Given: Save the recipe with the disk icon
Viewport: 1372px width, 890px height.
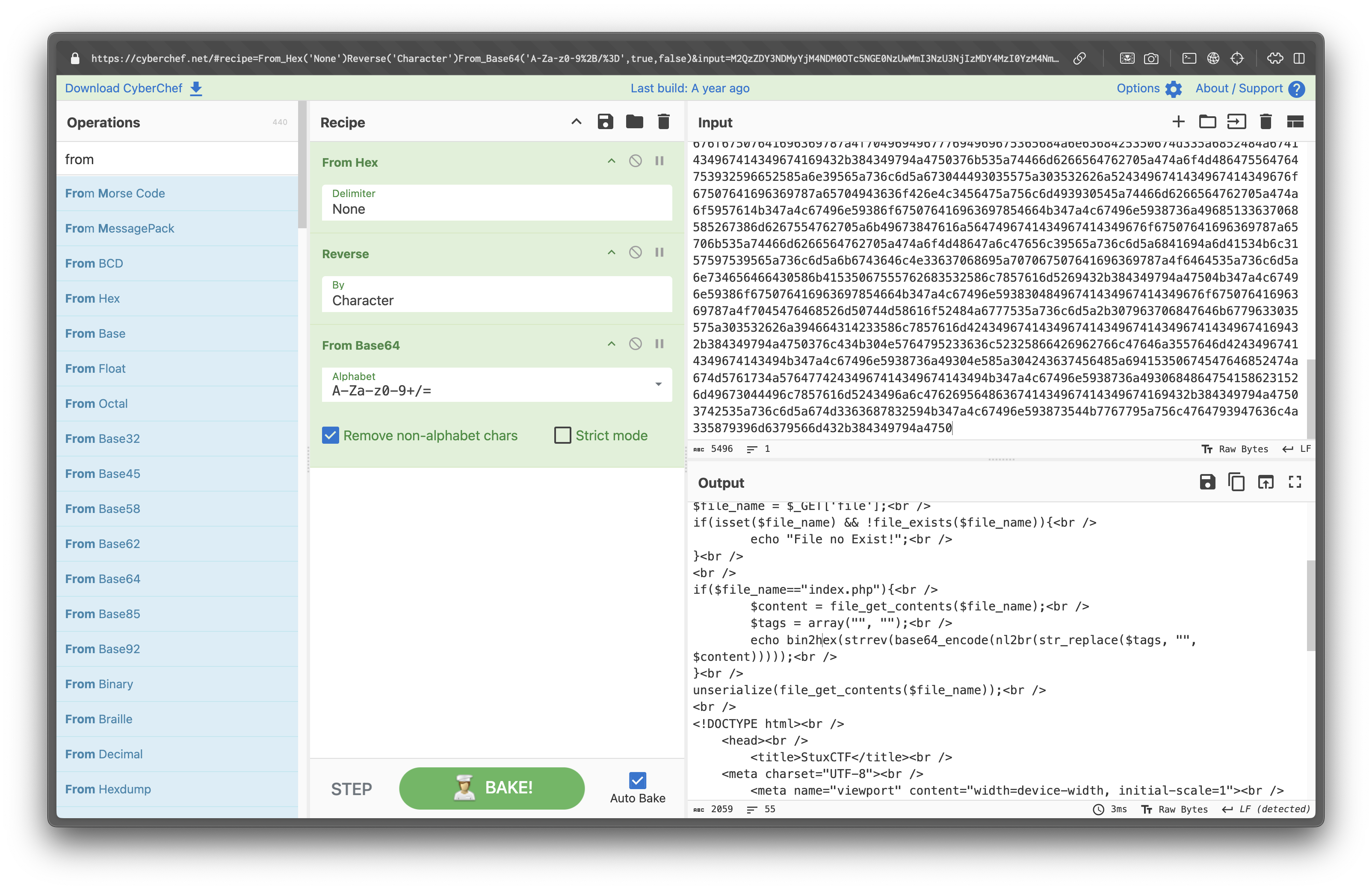Looking at the screenshot, I should pyautogui.click(x=605, y=121).
